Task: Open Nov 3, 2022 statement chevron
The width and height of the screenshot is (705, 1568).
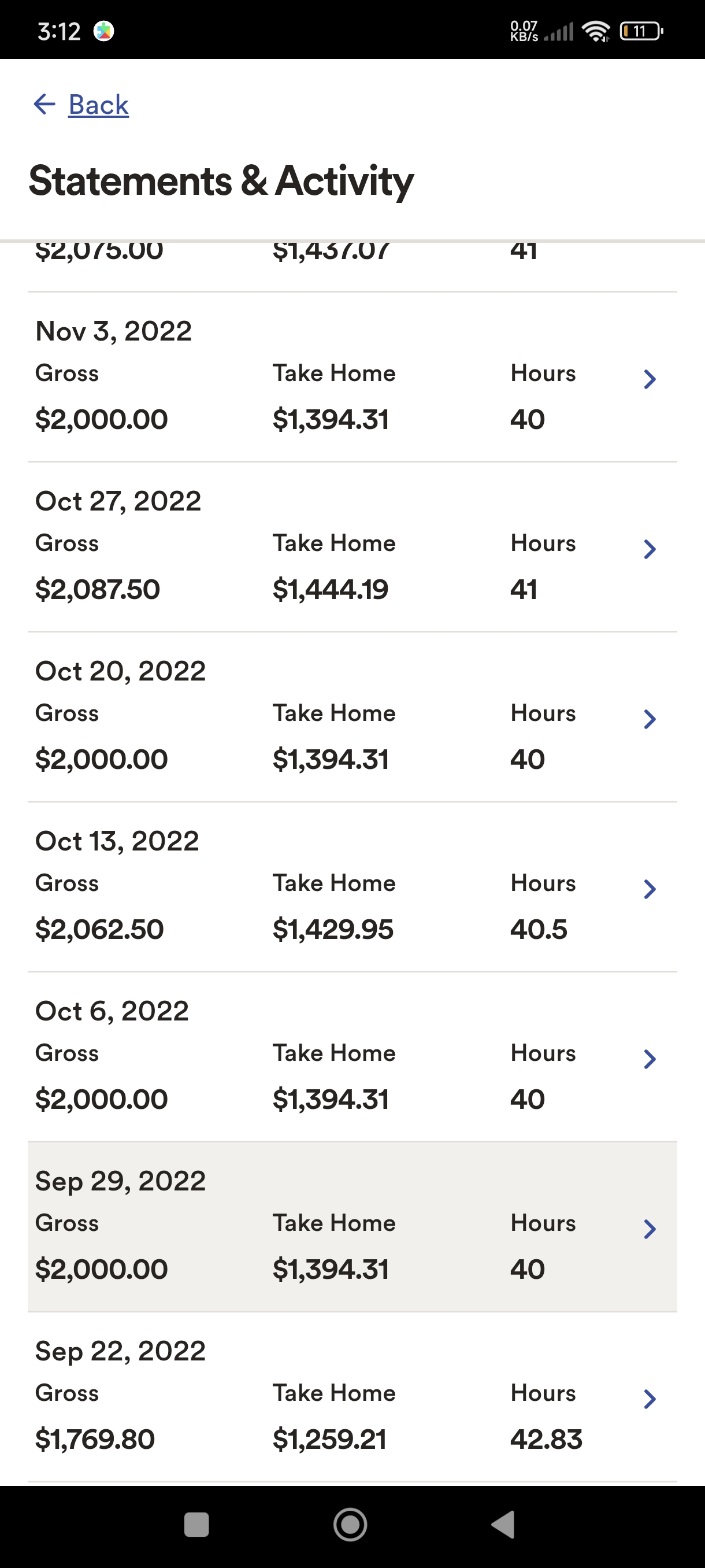Action: 650,379
